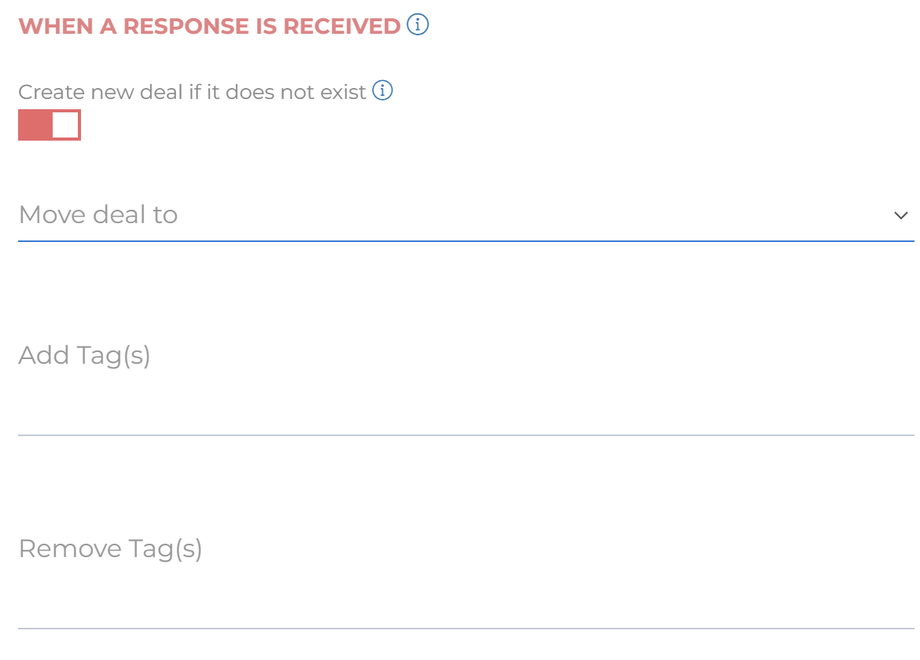Image resolution: width=920 pixels, height=660 pixels.
Task: Click the Add Tag(s) label text
Action: click(84, 355)
